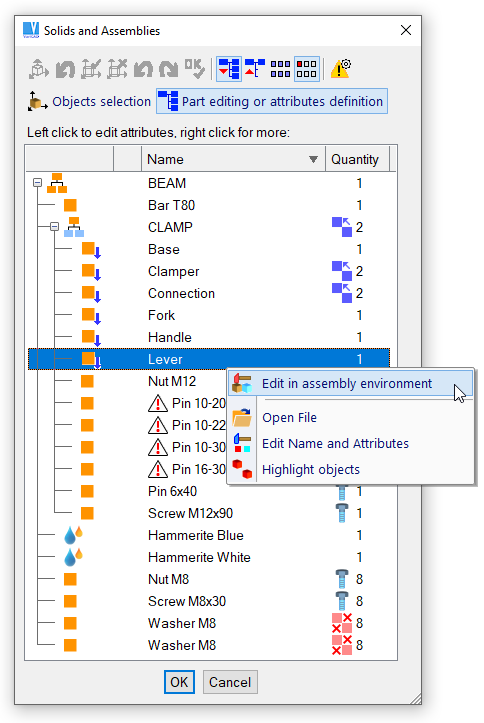Screen dimensions: 484x723
Task: Toggle Objects selection mode
Action: [x=89, y=101]
